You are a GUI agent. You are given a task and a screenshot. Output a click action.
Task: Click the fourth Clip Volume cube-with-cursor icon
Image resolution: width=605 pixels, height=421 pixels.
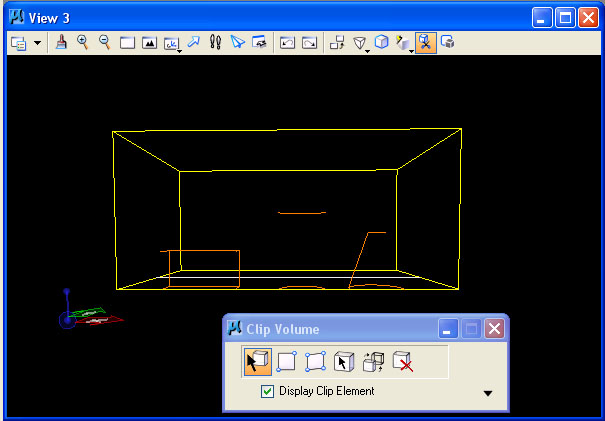tap(344, 362)
